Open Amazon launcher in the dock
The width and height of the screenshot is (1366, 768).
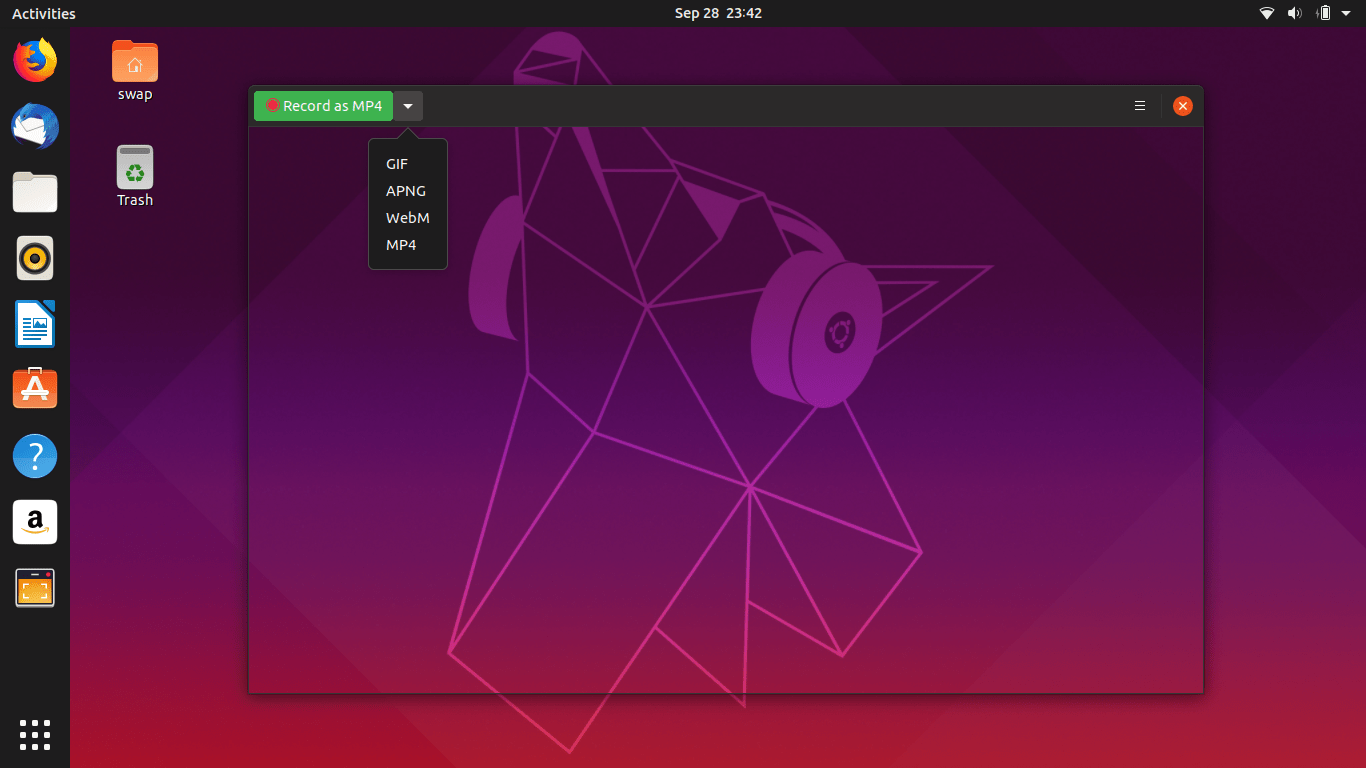(x=35, y=522)
